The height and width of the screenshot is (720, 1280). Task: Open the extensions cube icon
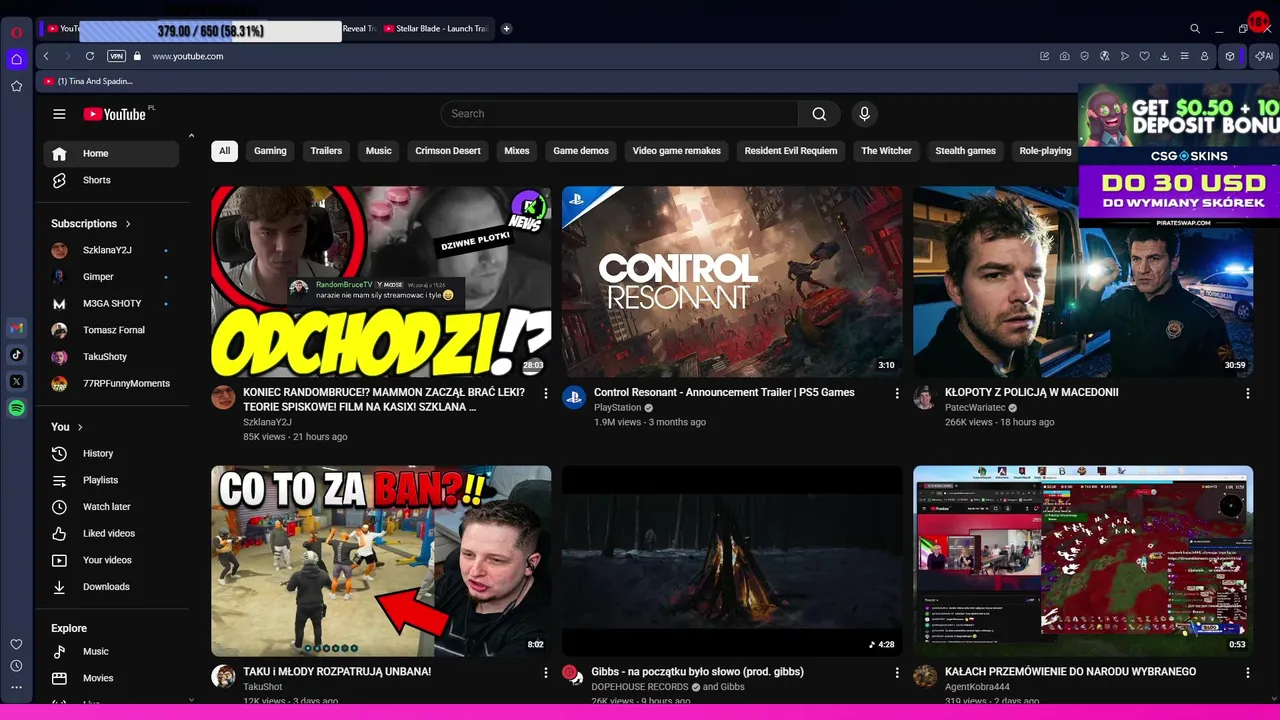coord(1230,56)
